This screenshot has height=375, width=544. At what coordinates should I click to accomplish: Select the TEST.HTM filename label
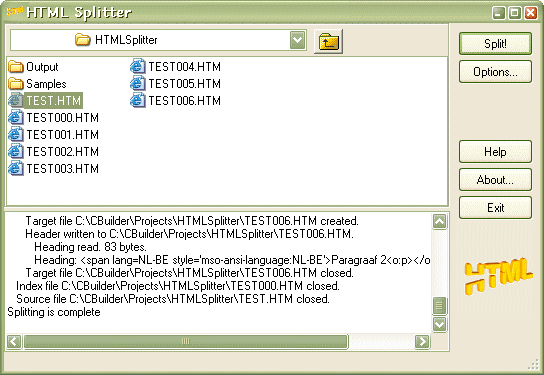coord(53,101)
